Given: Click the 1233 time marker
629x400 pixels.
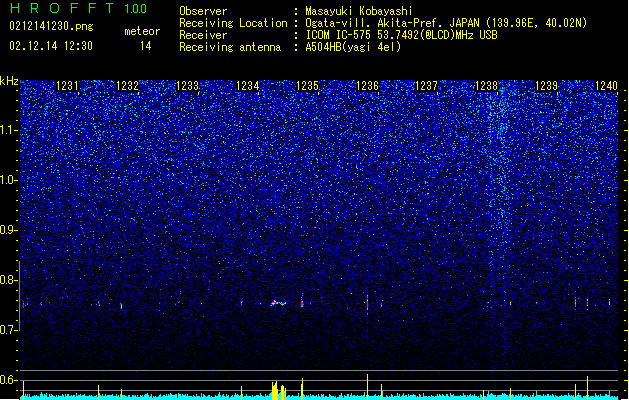Looking at the screenshot, I should (x=187, y=86).
